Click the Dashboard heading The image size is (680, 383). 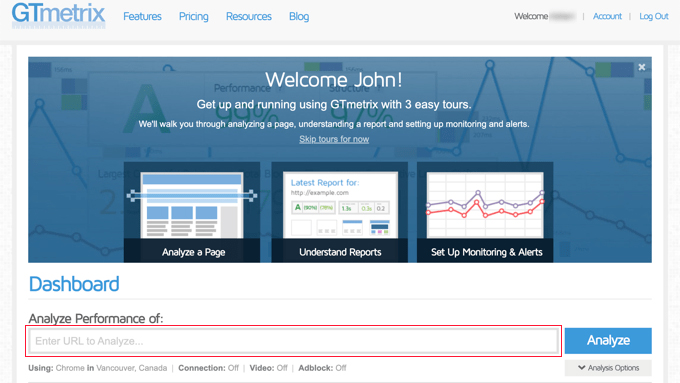pos(74,284)
